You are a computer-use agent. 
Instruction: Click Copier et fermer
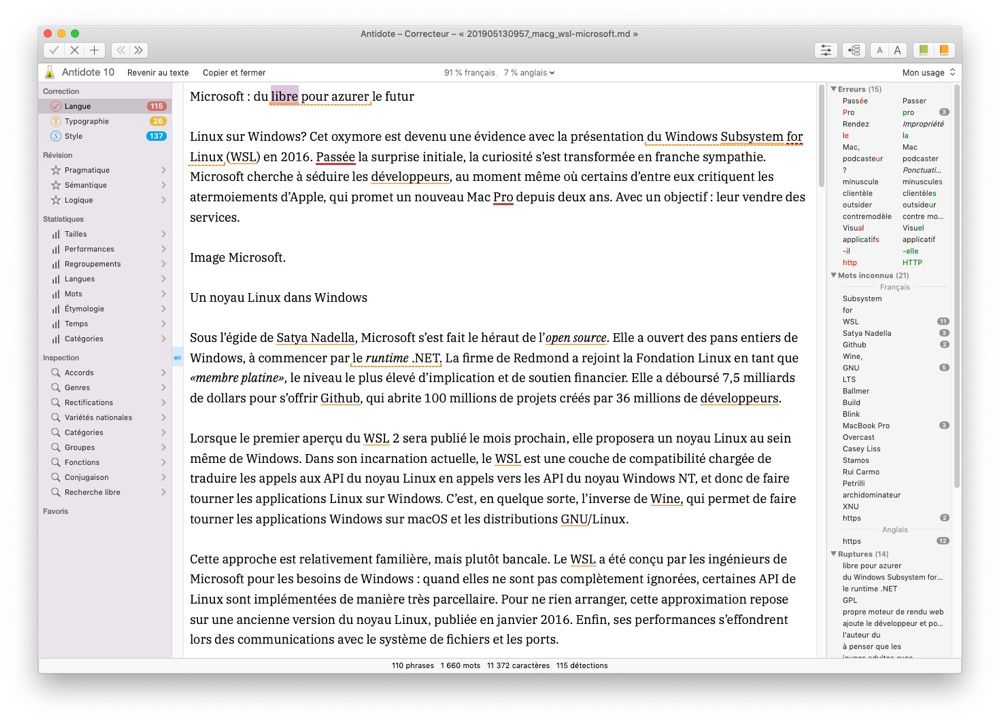click(234, 73)
